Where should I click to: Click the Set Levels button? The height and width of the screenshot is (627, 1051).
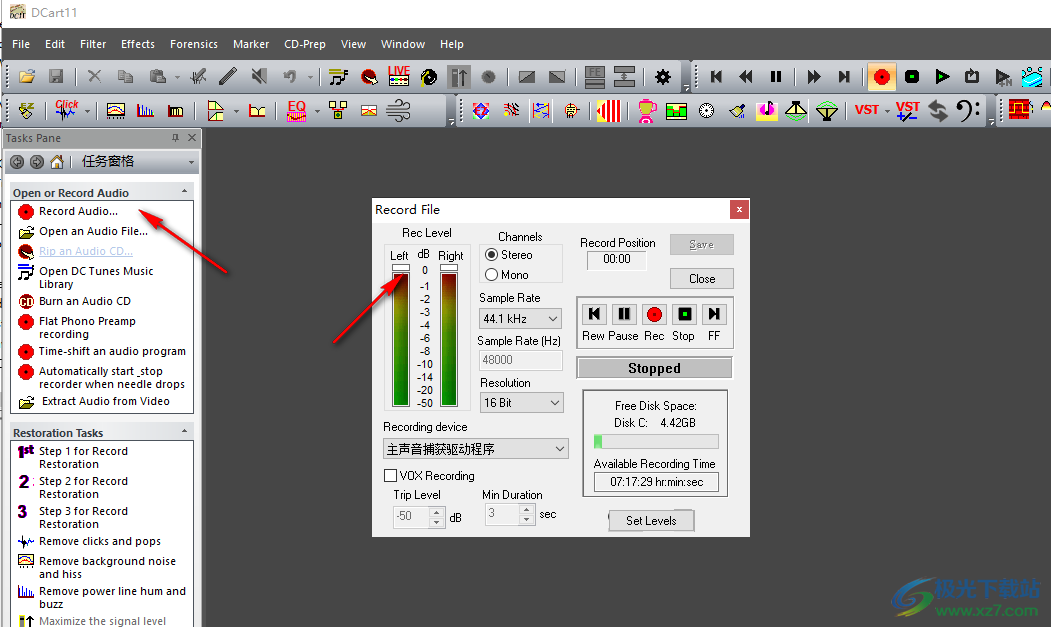coord(651,520)
